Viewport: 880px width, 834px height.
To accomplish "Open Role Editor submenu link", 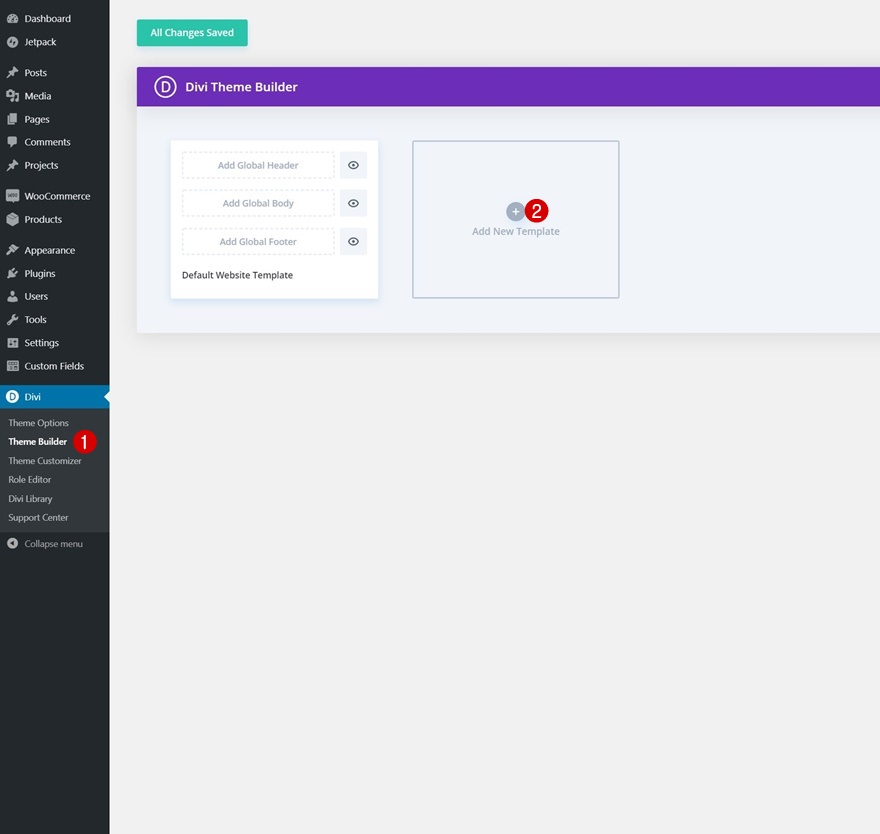I will point(30,480).
